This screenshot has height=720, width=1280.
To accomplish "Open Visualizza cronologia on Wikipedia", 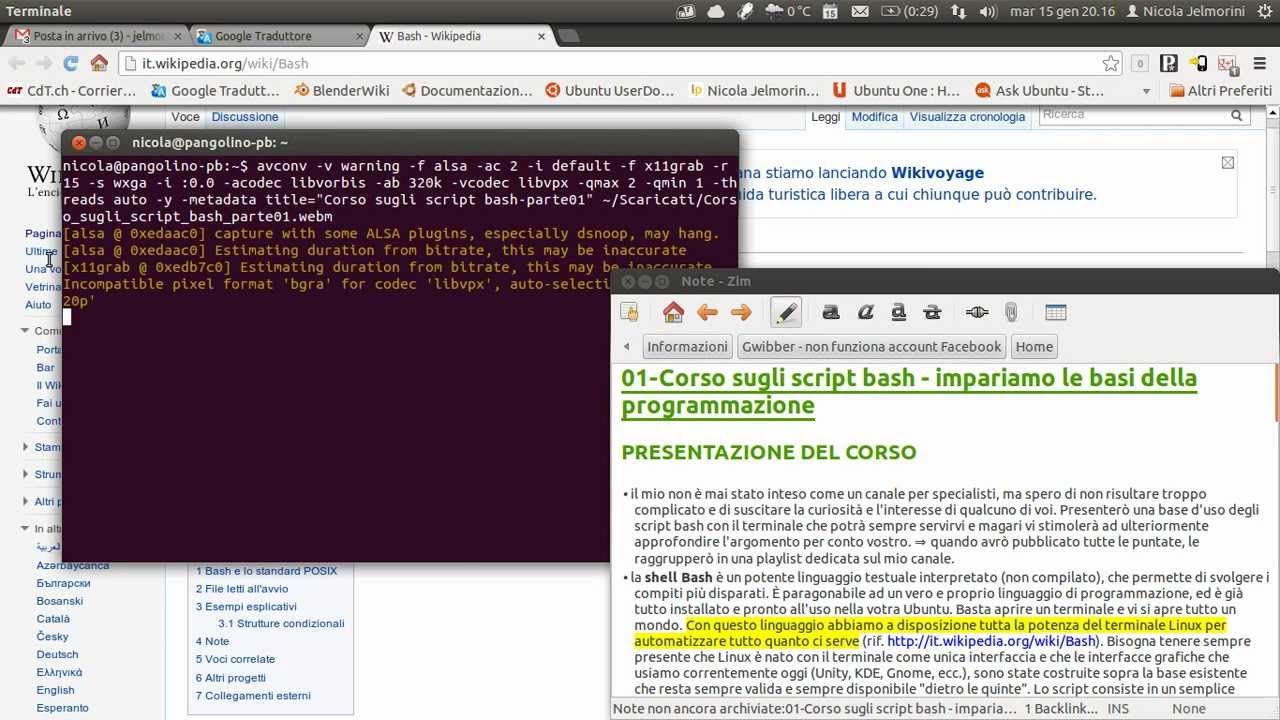I will point(967,117).
